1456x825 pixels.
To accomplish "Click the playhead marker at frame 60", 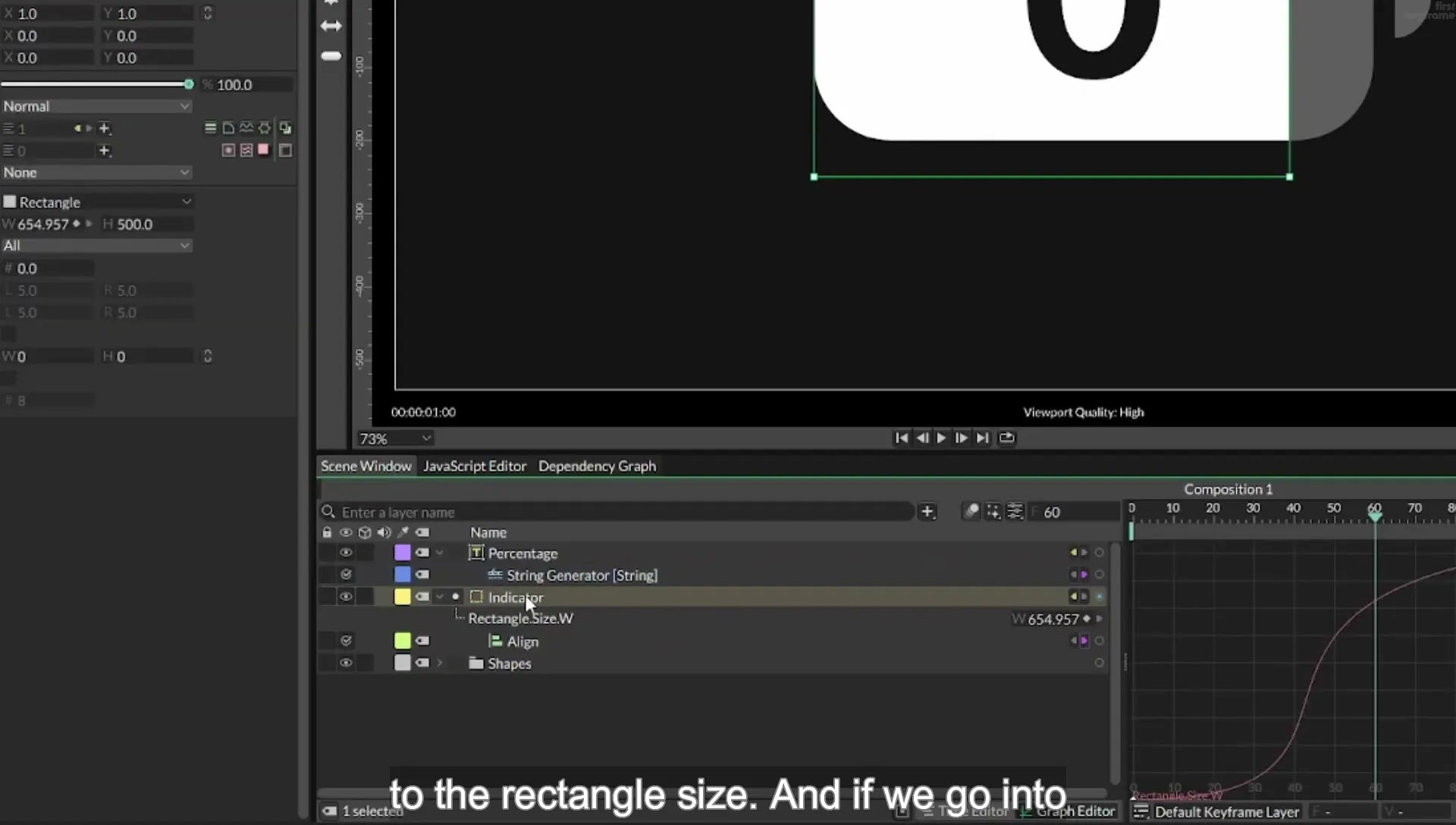I will (x=1374, y=516).
